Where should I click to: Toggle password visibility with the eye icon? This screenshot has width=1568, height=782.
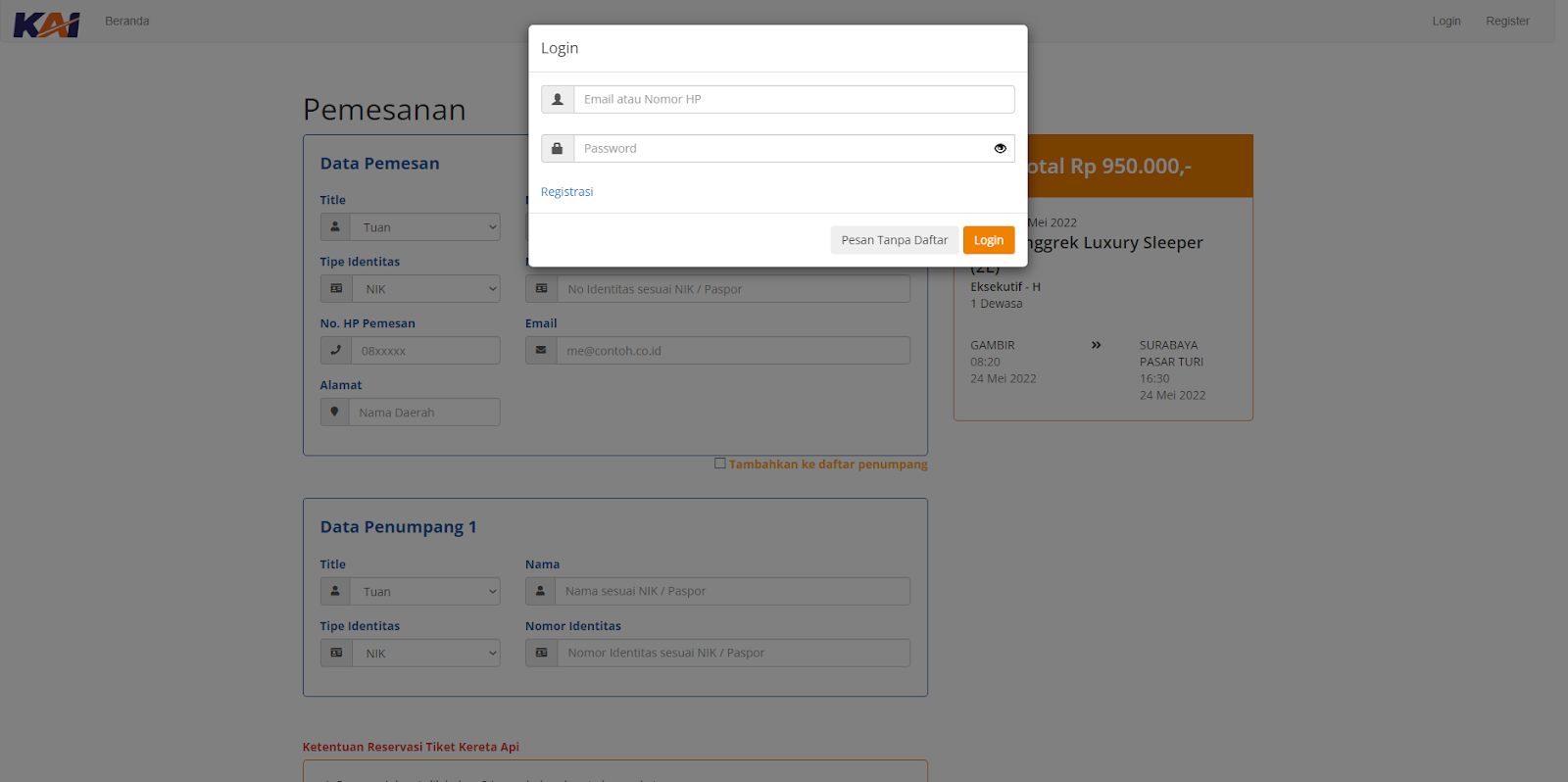[1000, 149]
